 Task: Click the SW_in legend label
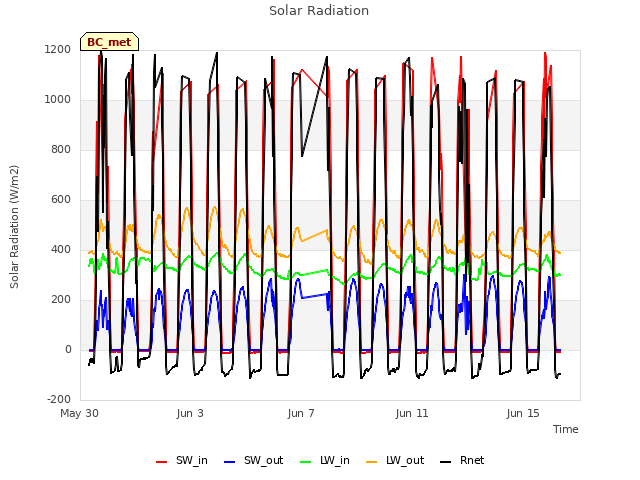tap(191, 460)
